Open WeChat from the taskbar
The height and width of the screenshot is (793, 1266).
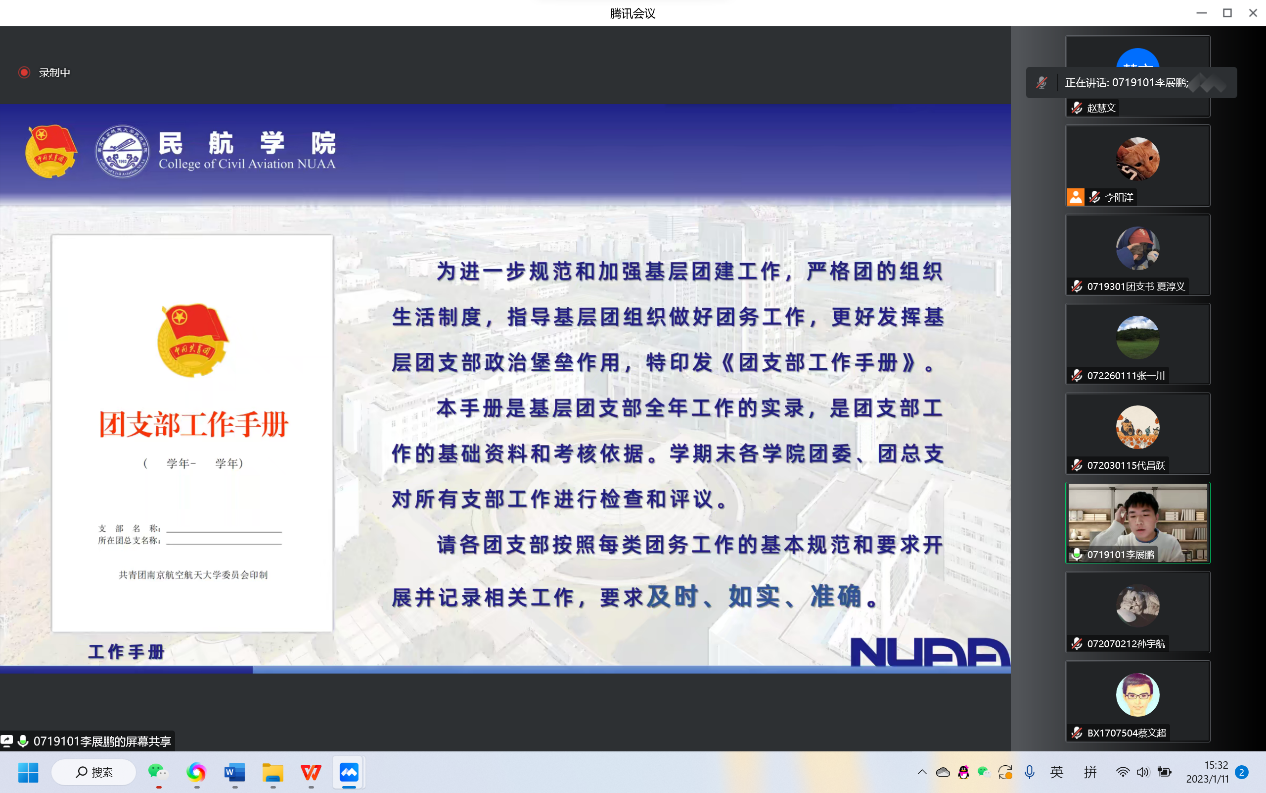click(x=157, y=772)
